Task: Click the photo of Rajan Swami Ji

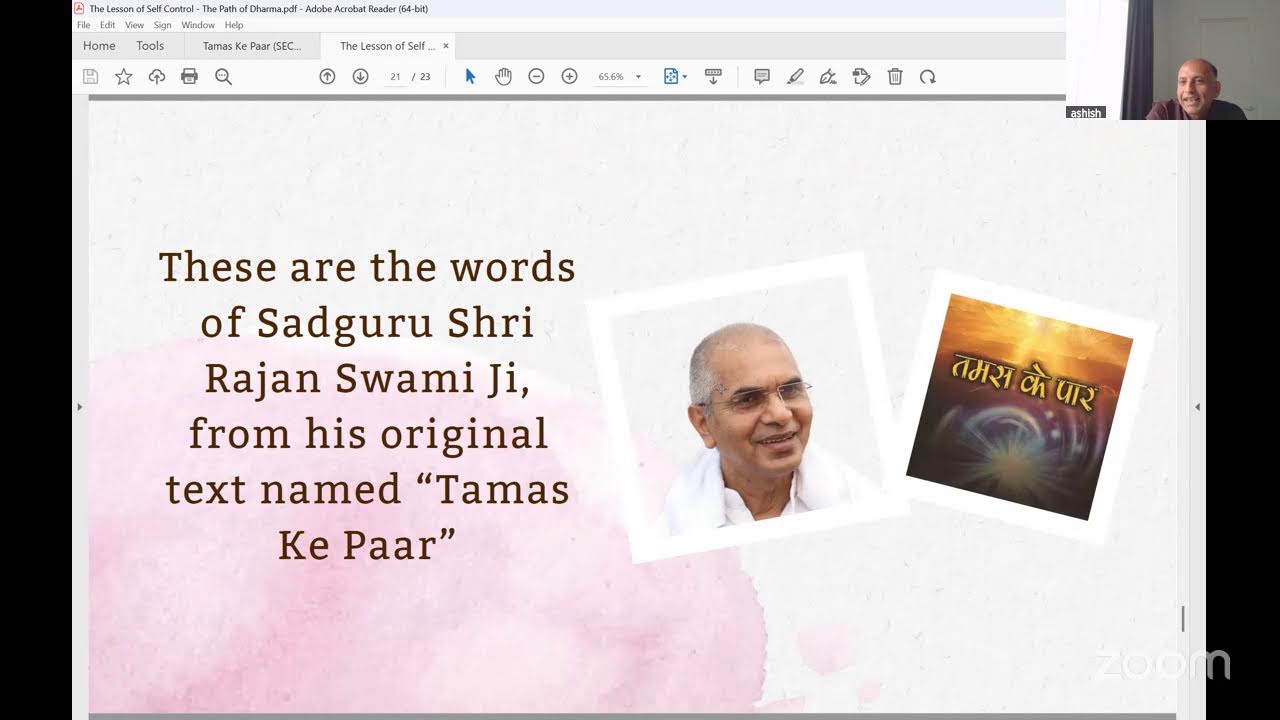Action: pyautogui.click(x=748, y=410)
